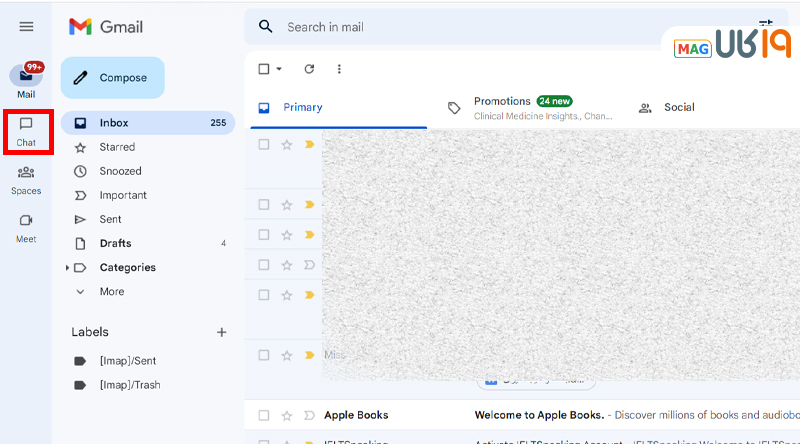
Task: Open Meet in the left sidebar
Action: [x=26, y=227]
